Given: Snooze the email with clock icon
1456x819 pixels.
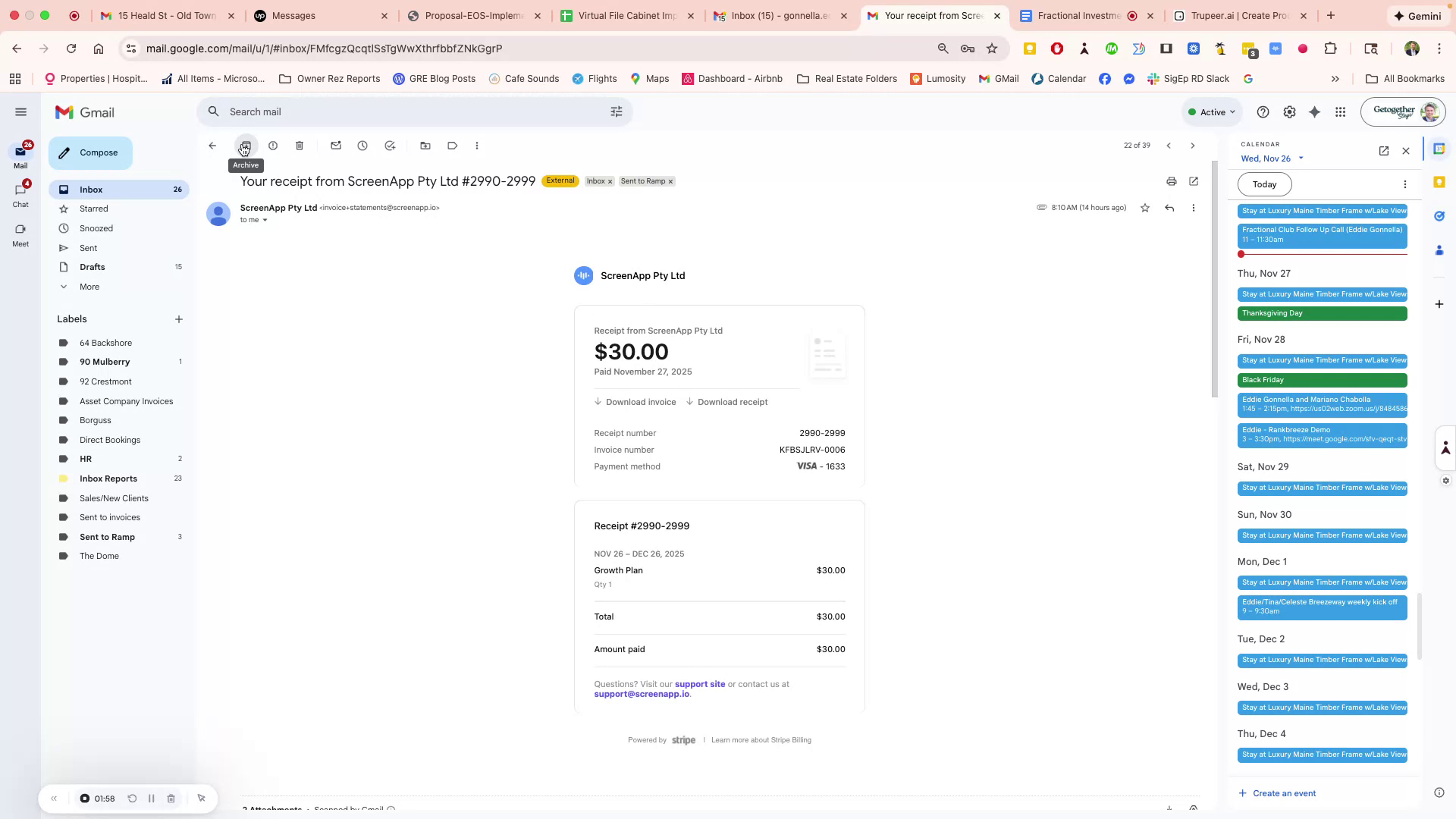Looking at the screenshot, I should pyautogui.click(x=362, y=146).
